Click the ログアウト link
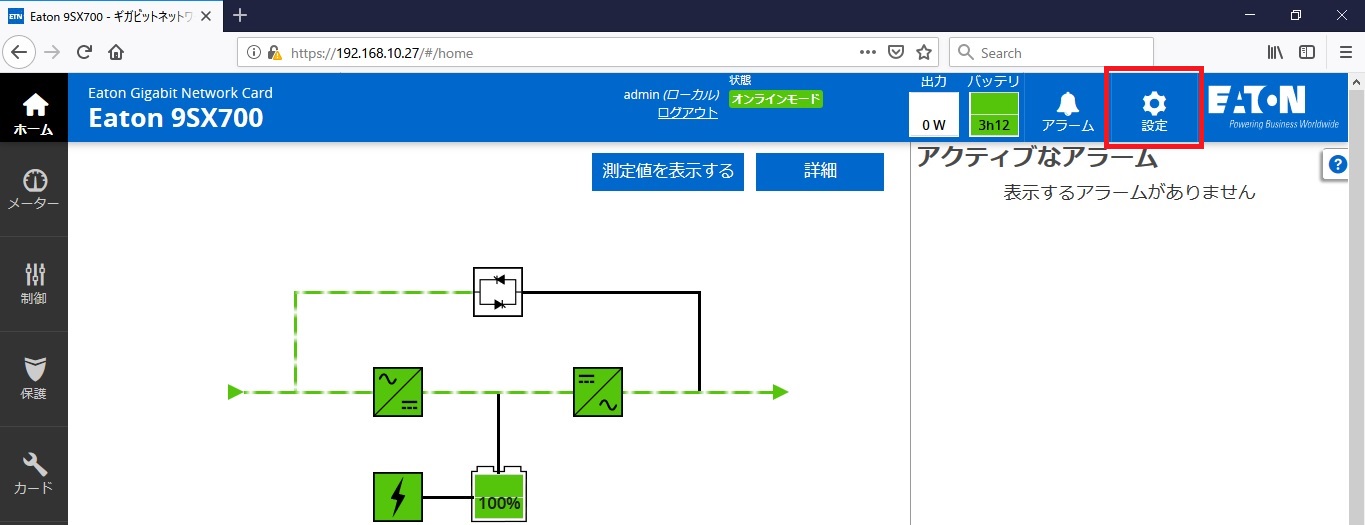Image resolution: width=1365 pixels, height=525 pixels. [x=687, y=112]
